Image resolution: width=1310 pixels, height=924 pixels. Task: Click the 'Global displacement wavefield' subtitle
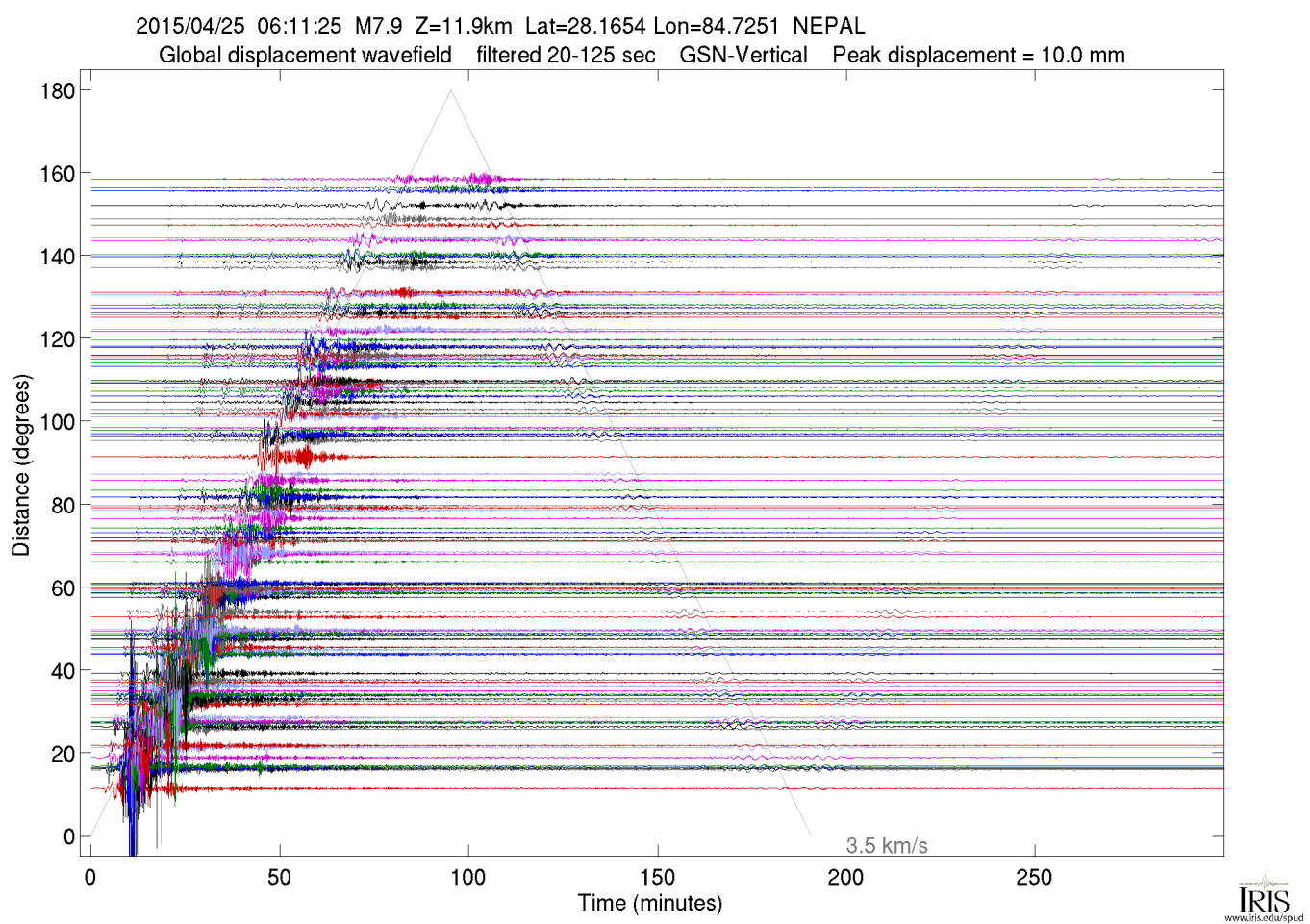pos(305,55)
